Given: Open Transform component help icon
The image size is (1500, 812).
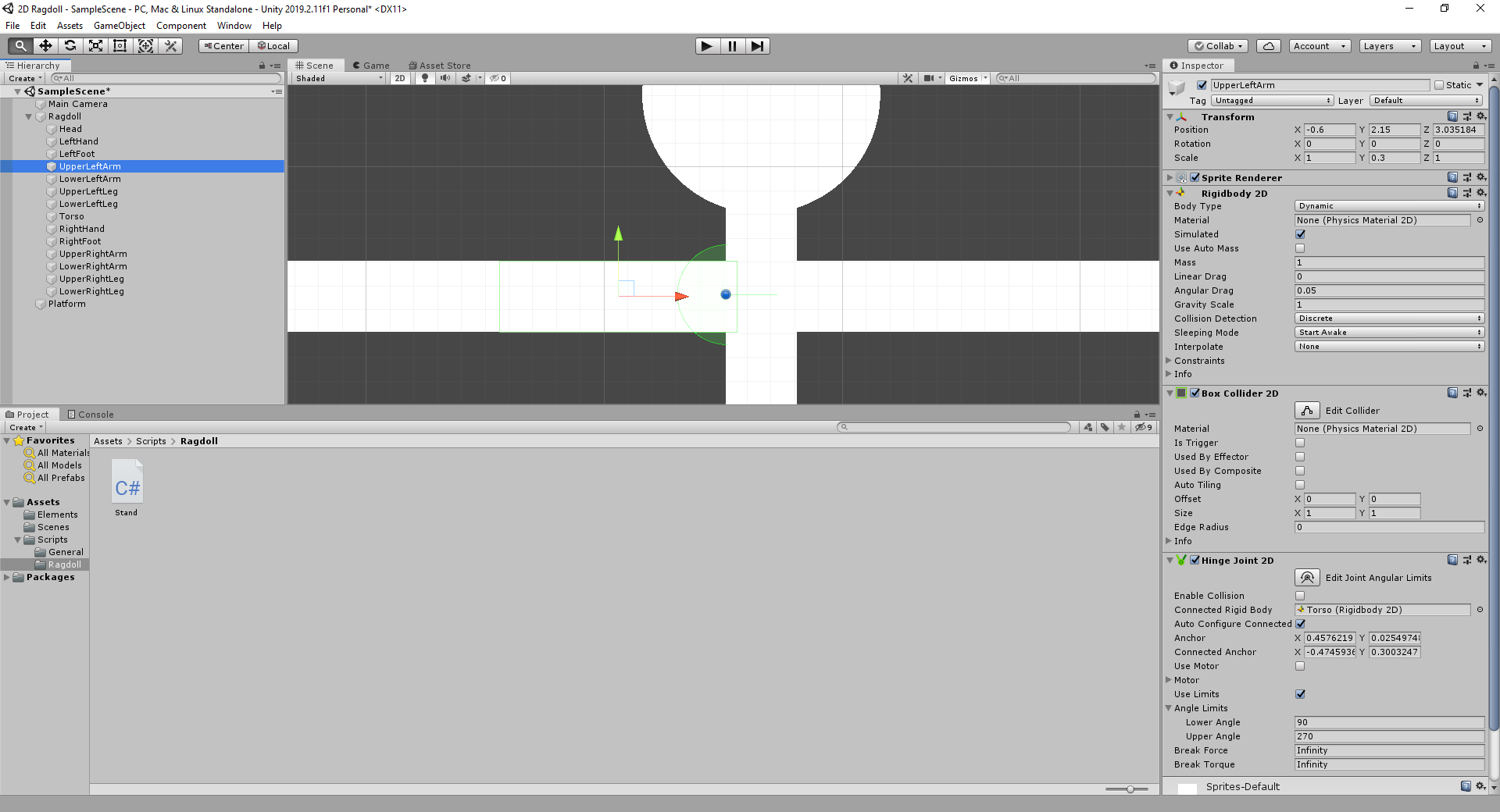Looking at the screenshot, I should [x=1452, y=116].
